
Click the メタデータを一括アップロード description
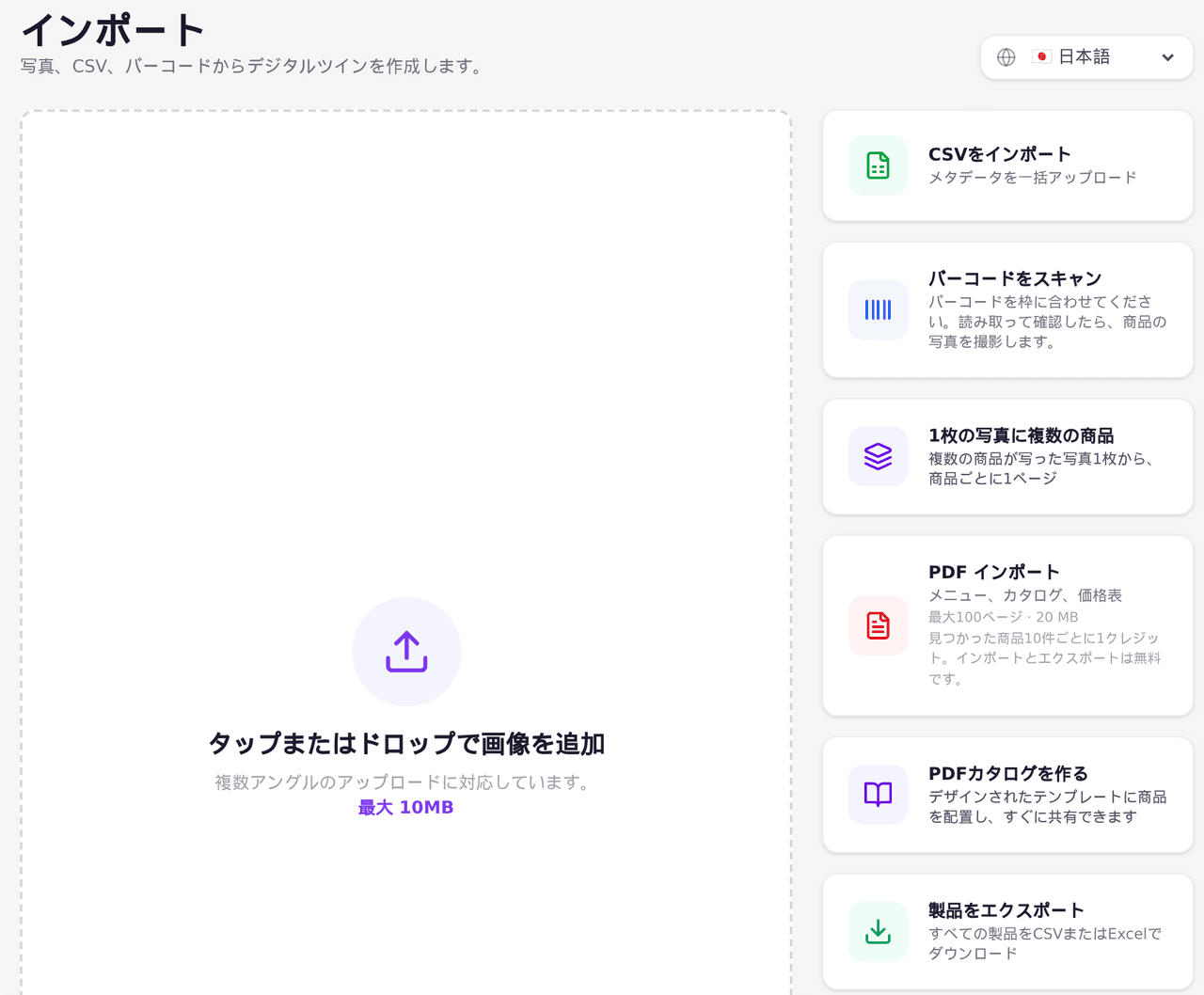[1033, 178]
